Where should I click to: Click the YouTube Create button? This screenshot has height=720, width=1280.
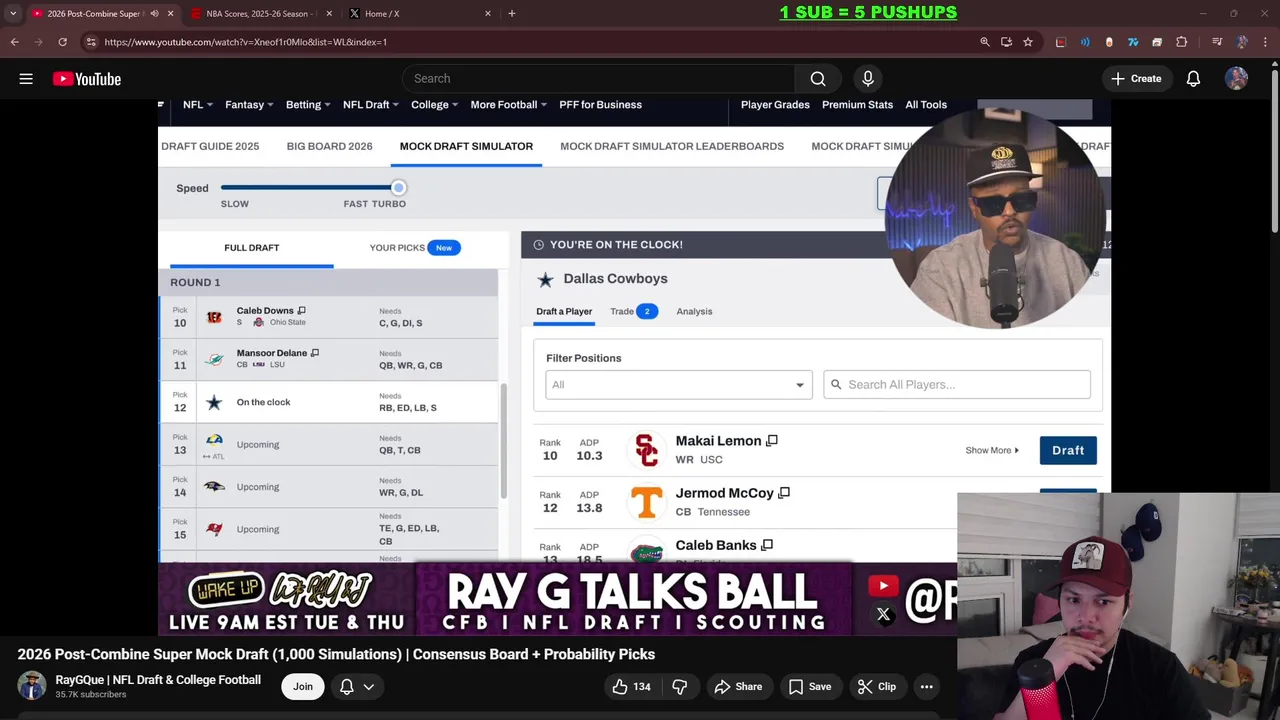click(1135, 79)
